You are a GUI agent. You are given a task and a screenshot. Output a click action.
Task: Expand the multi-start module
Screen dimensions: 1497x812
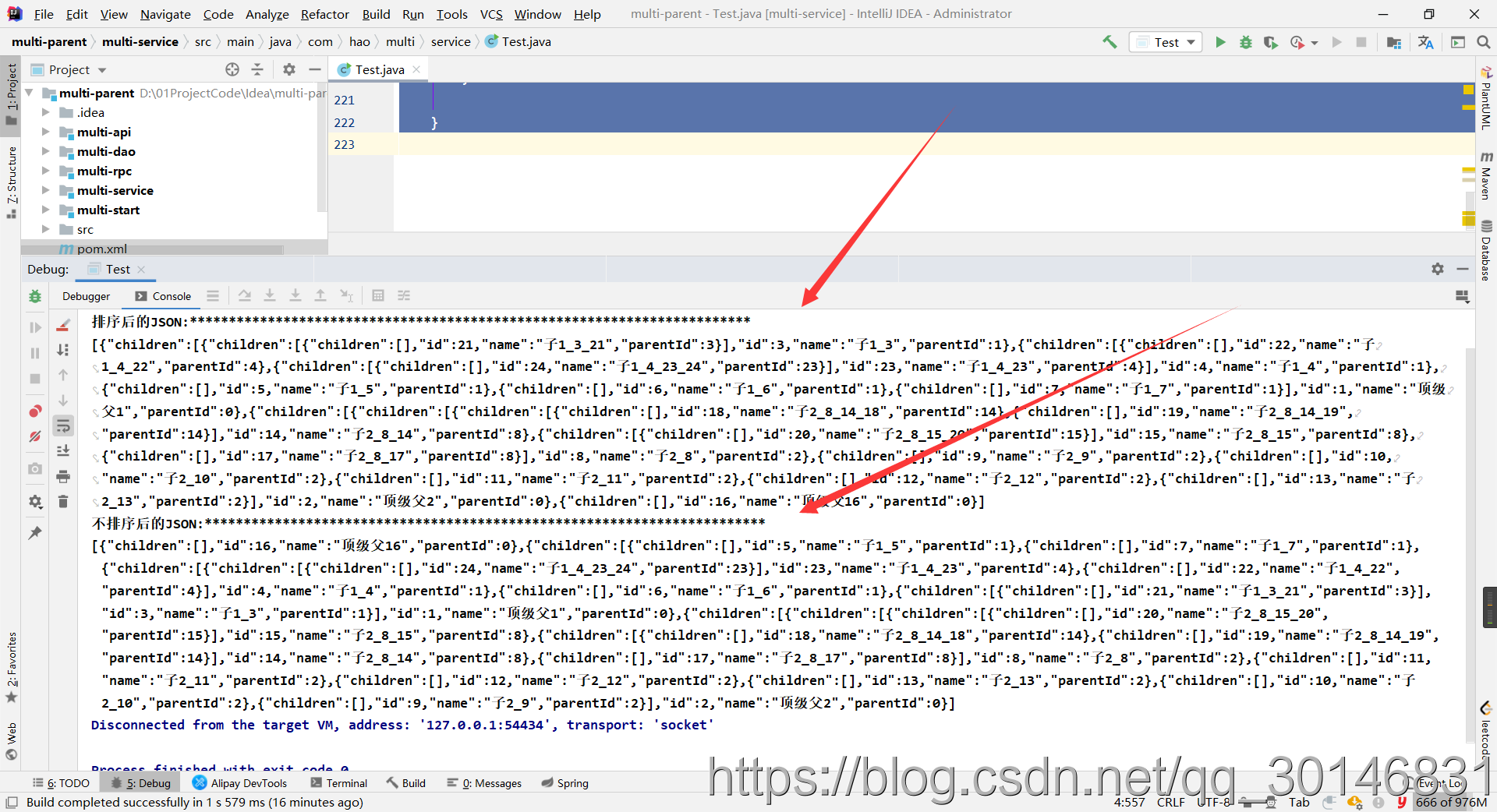[x=45, y=210]
